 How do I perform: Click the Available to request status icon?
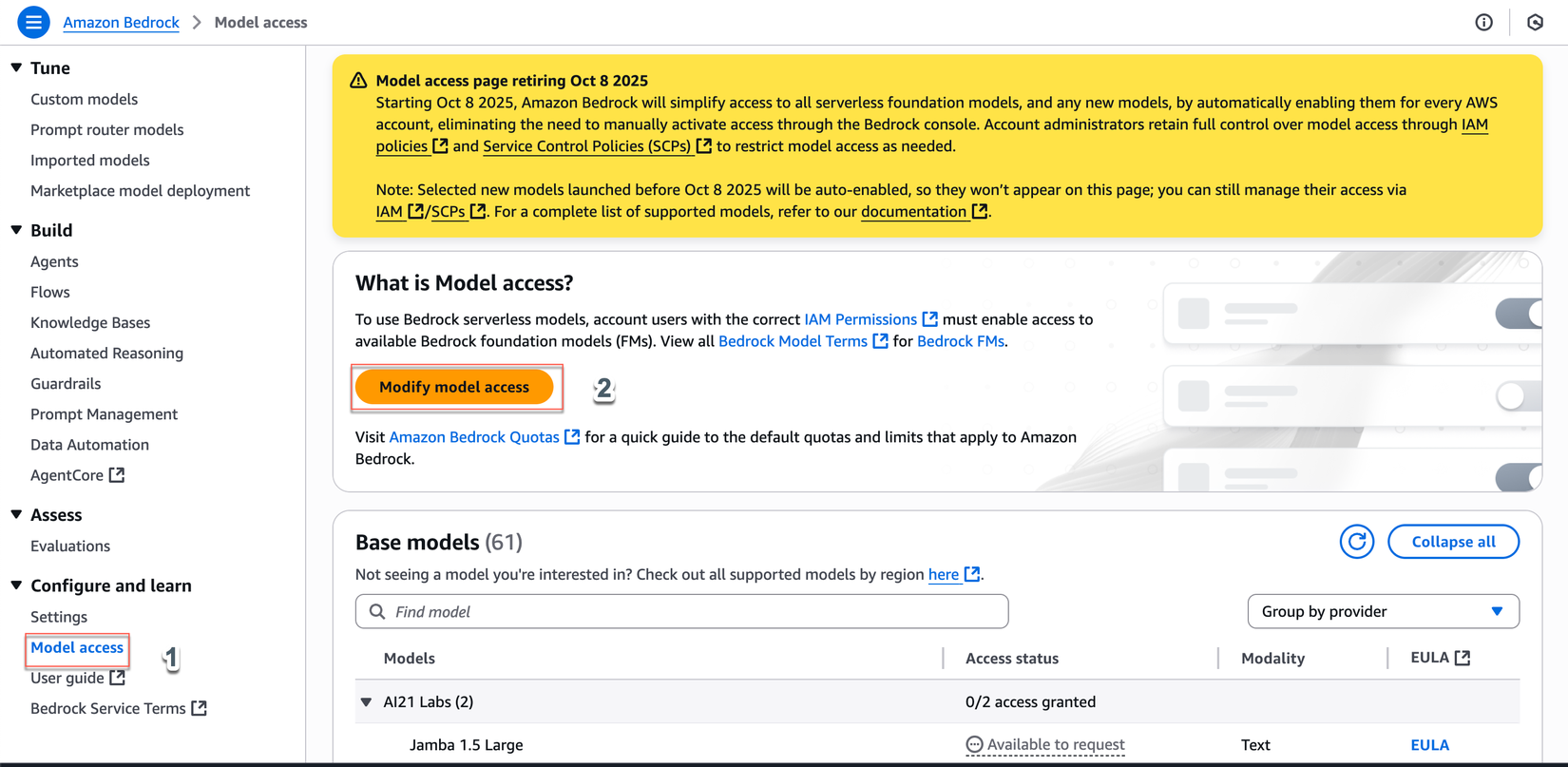pyautogui.click(x=974, y=745)
